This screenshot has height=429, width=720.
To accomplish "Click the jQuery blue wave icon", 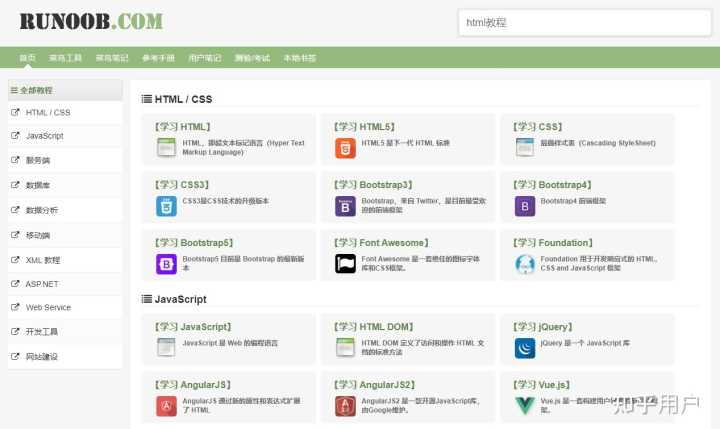I will [x=524, y=348].
